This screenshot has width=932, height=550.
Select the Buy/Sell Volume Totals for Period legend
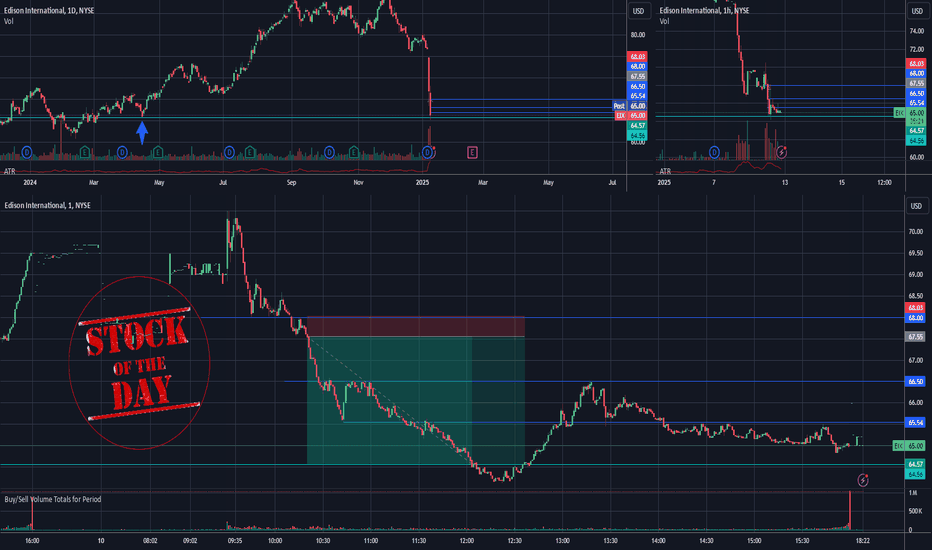(x=53, y=499)
